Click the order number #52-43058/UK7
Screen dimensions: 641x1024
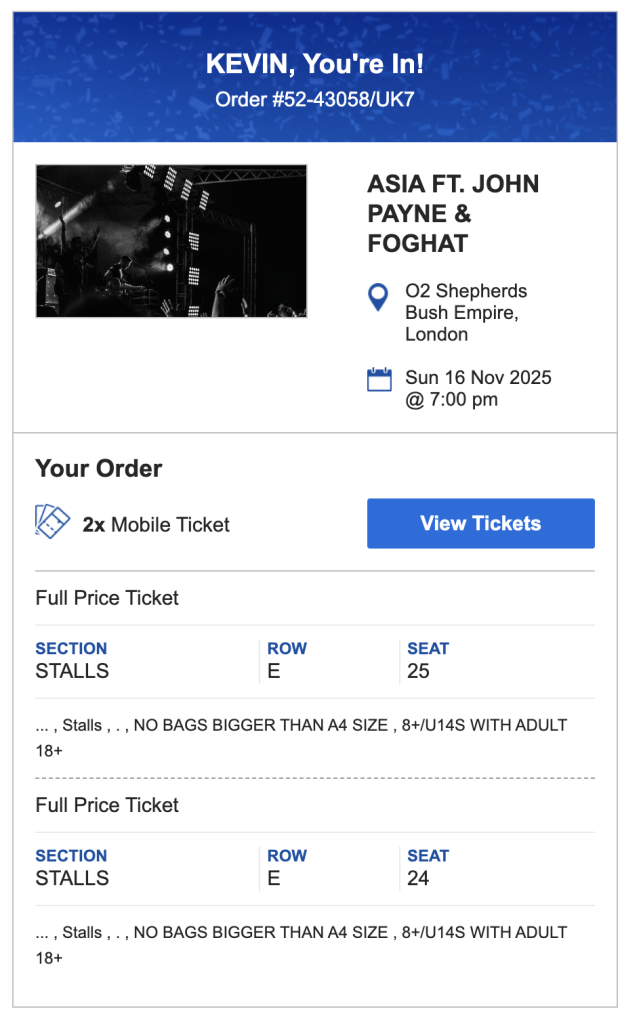point(314,99)
